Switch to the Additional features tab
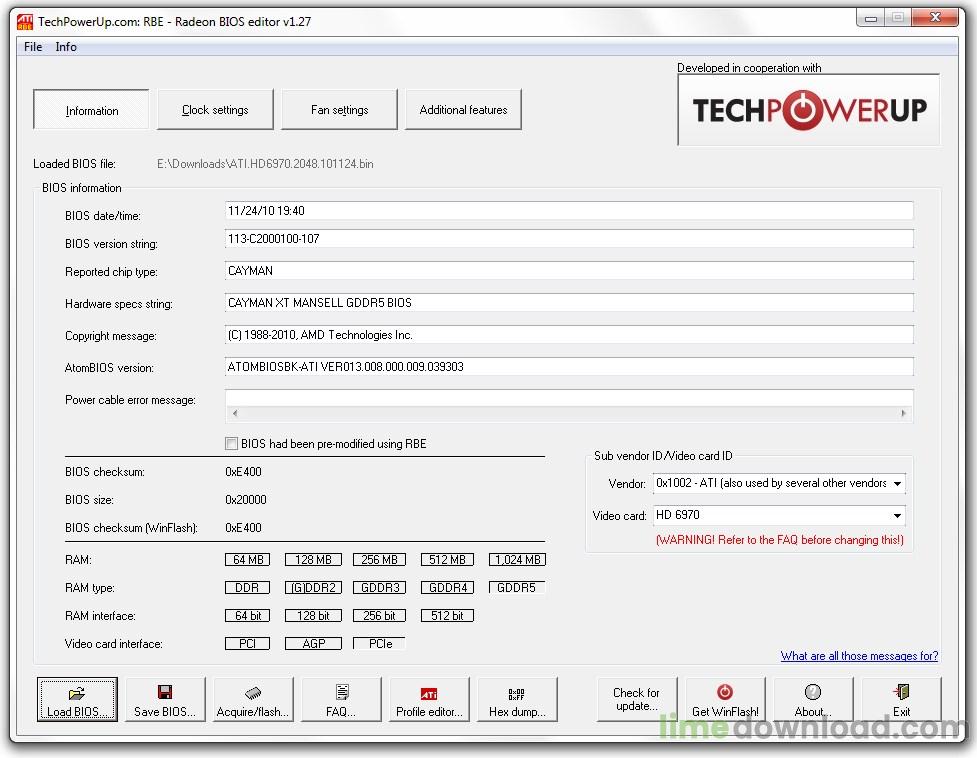 coord(463,110)
